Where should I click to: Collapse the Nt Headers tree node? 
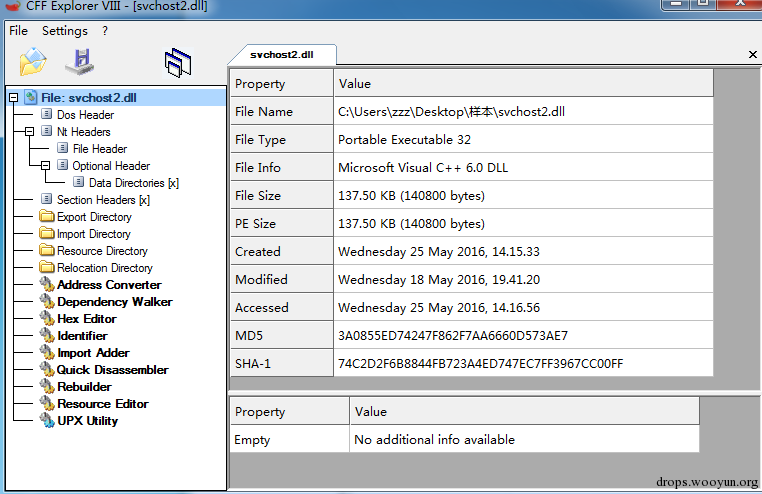click(29, 132)
